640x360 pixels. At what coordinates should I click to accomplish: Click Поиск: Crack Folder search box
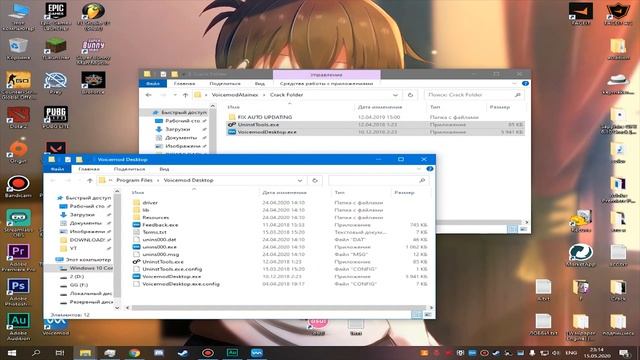pos(473,95)
